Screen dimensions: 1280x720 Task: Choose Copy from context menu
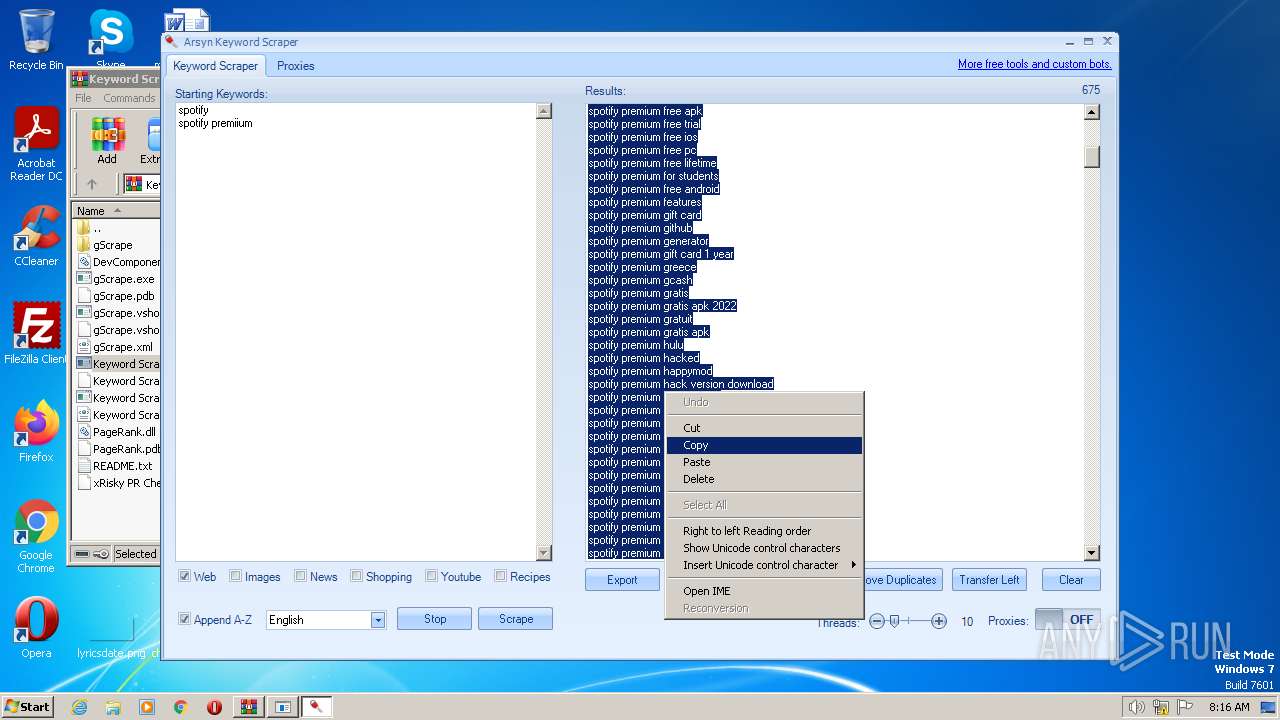(765, 445)
